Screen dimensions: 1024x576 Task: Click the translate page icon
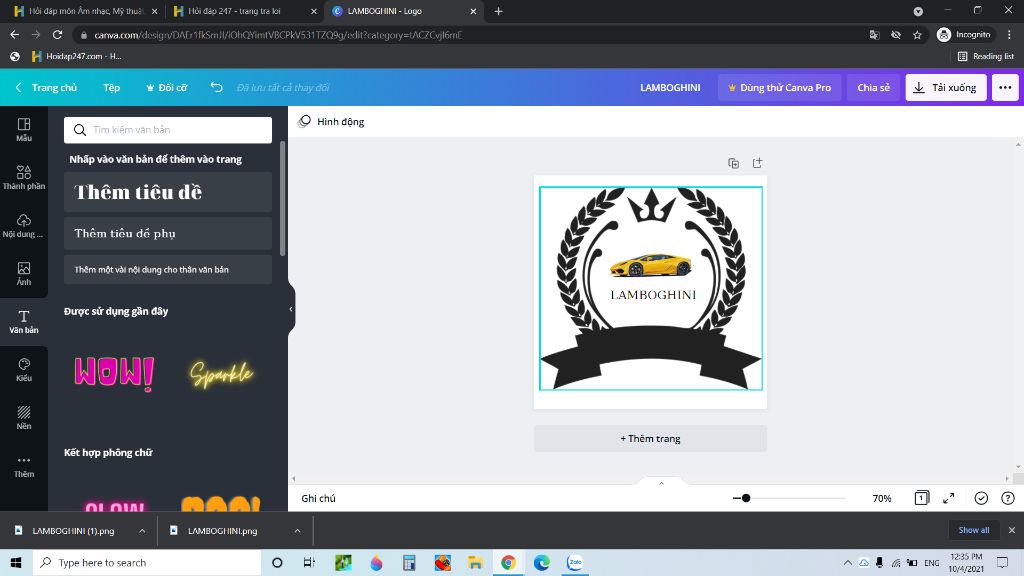[874, 35]
